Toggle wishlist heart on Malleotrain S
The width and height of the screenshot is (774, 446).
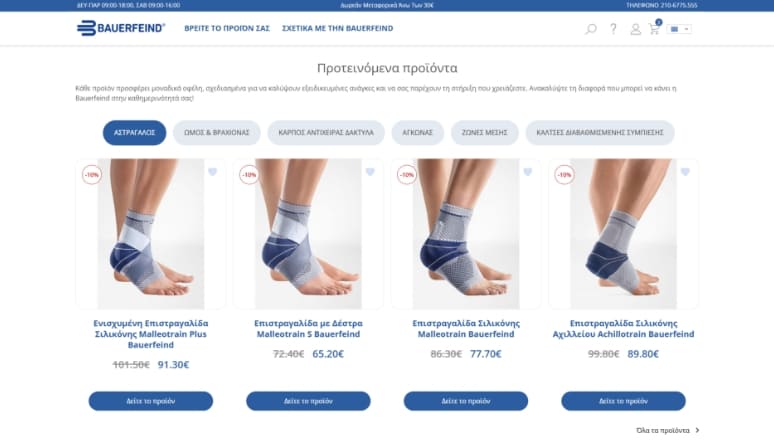[x=370, y=172]
